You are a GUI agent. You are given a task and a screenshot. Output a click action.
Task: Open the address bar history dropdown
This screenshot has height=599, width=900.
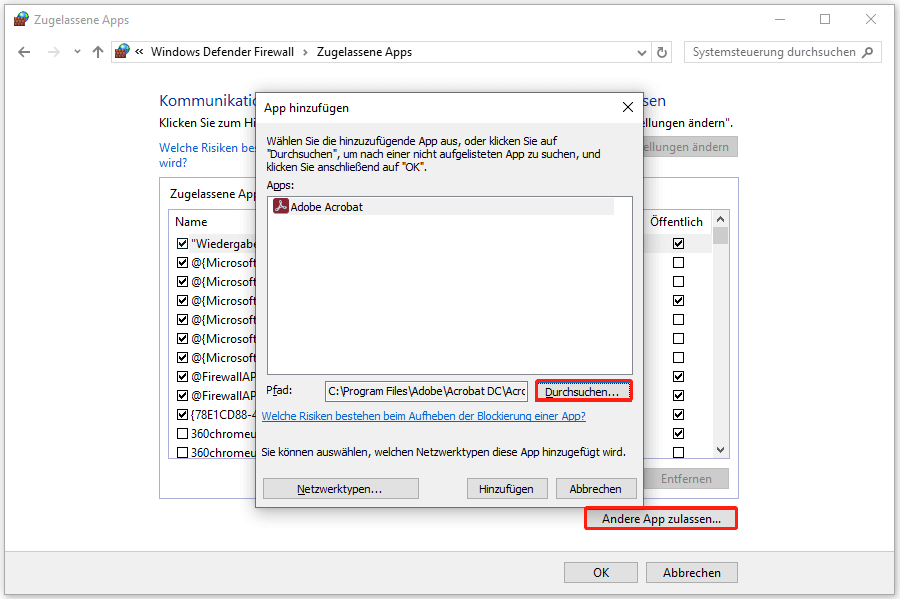pyautogui.click(x=640, y=52)
